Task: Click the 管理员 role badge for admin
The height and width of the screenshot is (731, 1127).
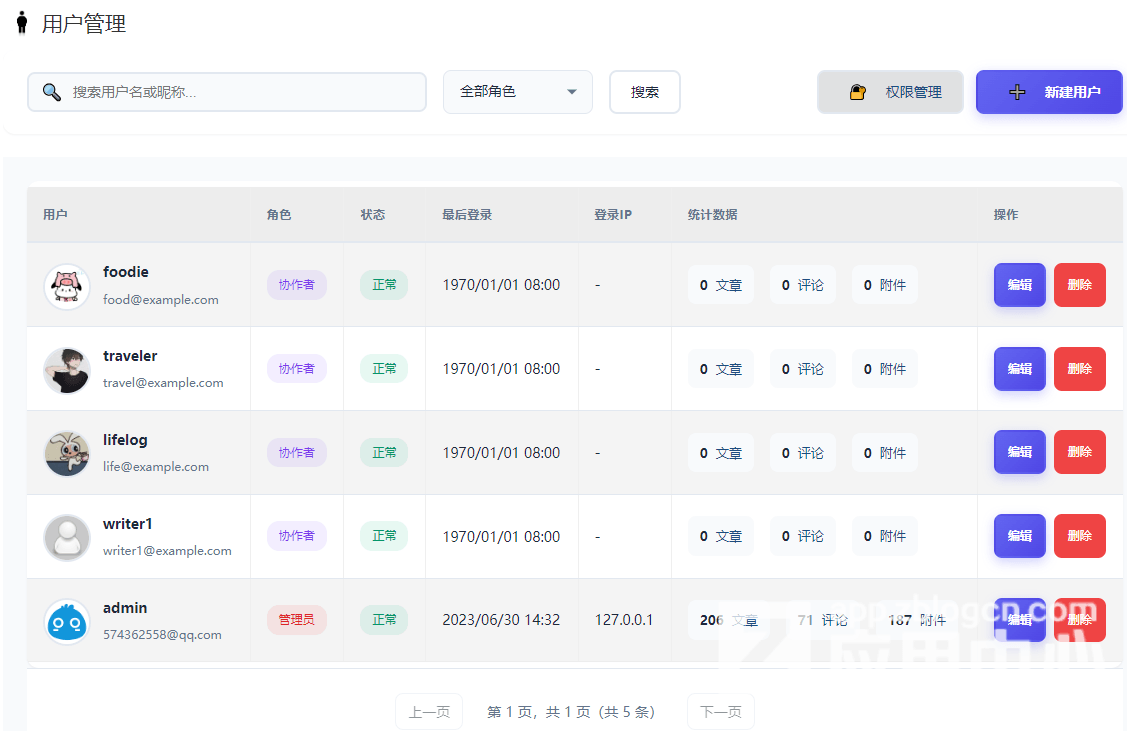Action: [296, 620]
